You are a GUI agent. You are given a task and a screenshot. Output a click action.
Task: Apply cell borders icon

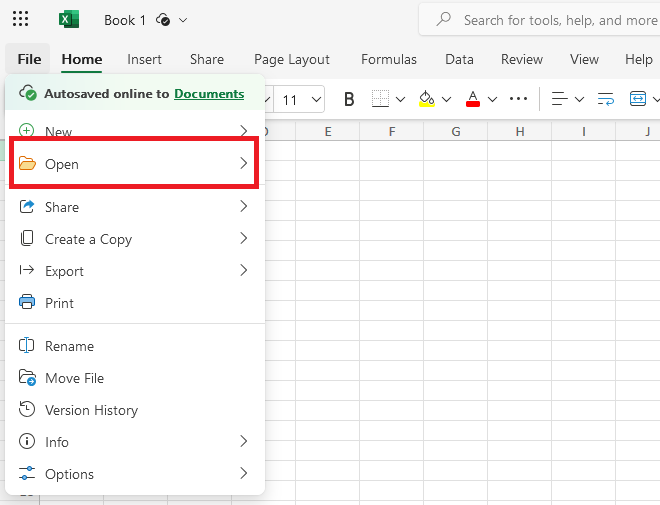tap(380, 99)
